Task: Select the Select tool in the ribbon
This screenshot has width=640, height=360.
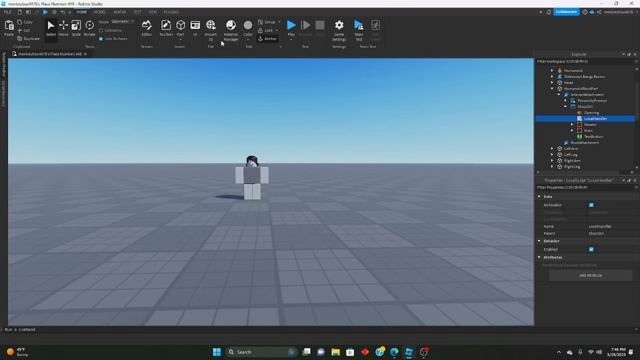Action: [x=51, y=29]
